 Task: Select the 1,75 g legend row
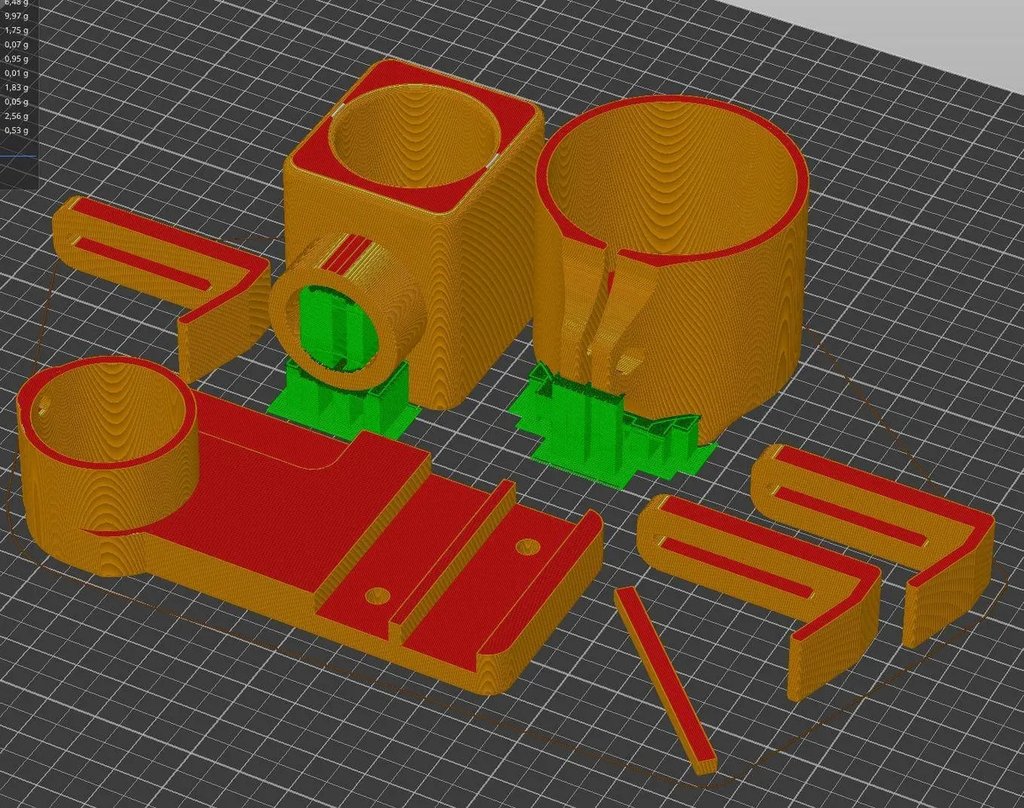[18, 30]
